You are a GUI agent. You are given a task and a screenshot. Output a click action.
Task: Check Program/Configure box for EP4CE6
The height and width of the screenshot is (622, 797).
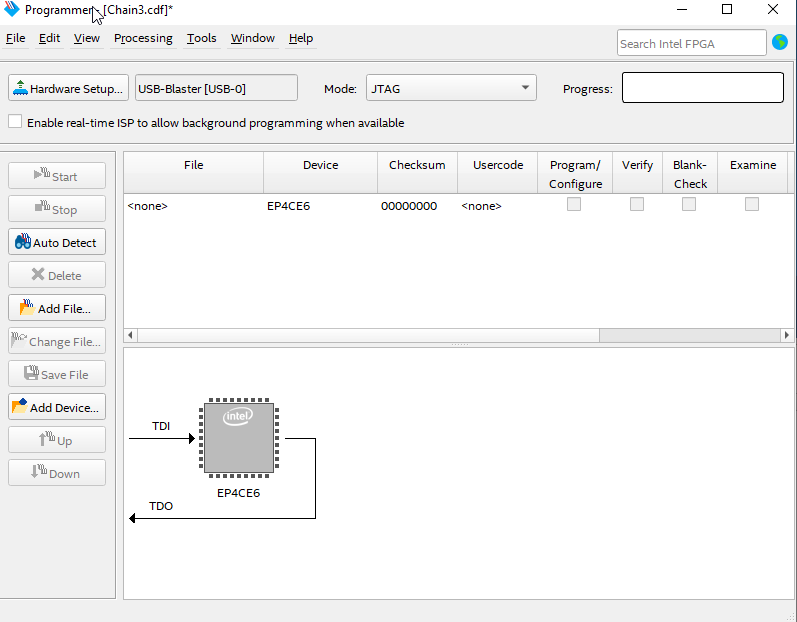574,205
